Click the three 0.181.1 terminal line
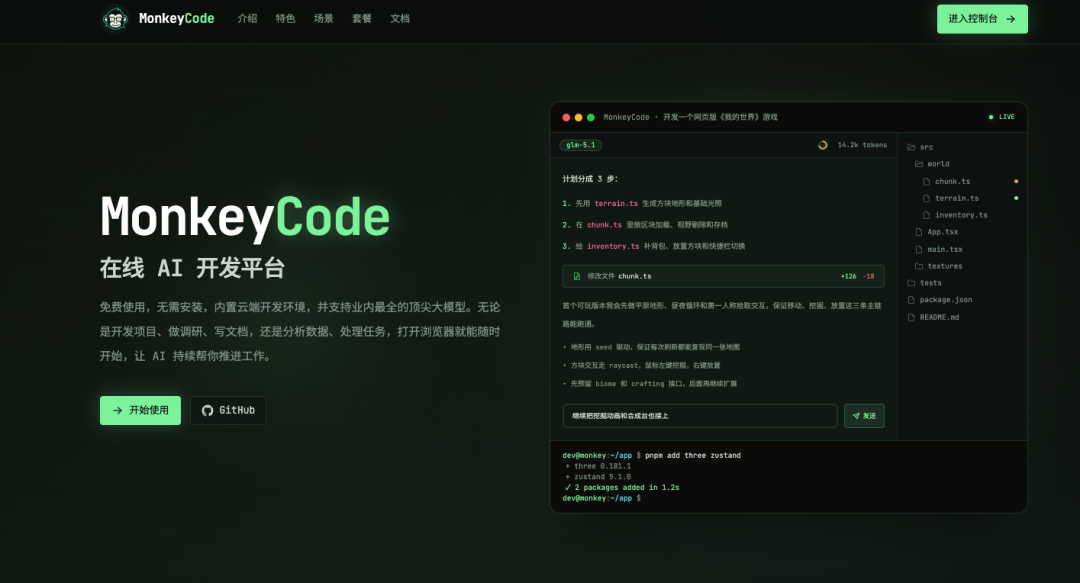 pyautogui.click(x=598, y=466)
